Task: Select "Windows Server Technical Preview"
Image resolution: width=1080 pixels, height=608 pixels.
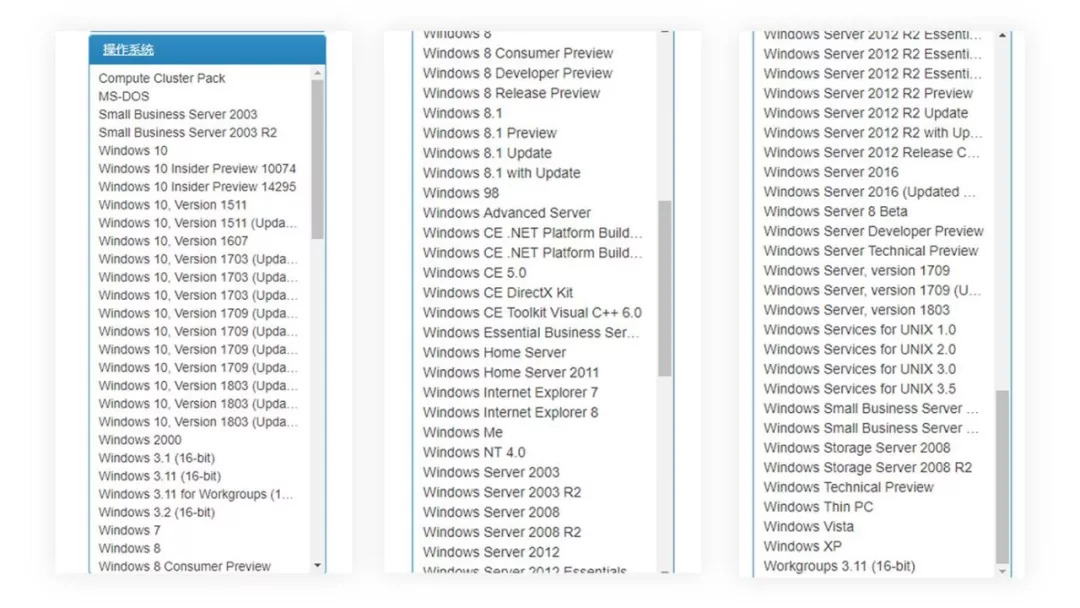Action: click(x=871, y=251)
